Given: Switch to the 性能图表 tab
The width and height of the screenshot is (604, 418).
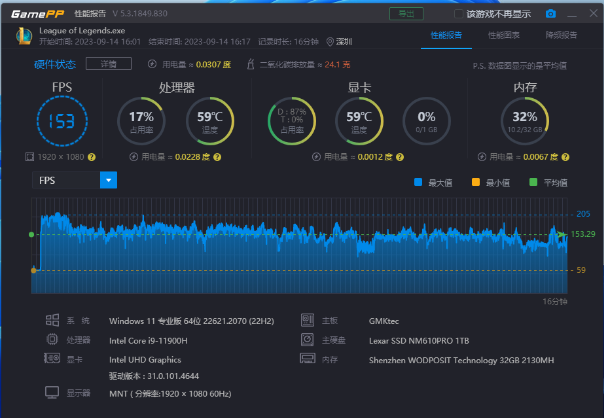Looking at the screenshot, I should click(x=503, y=35).
